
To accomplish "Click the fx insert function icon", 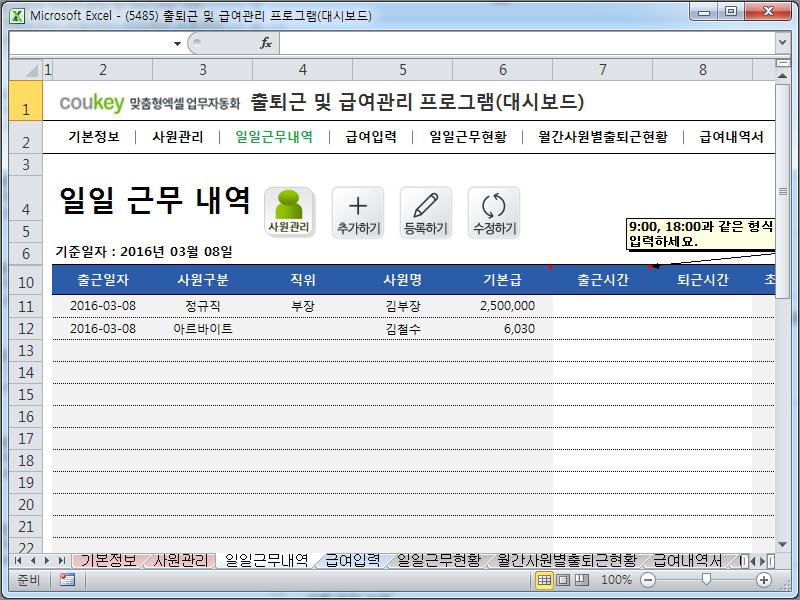I will 266,43.
